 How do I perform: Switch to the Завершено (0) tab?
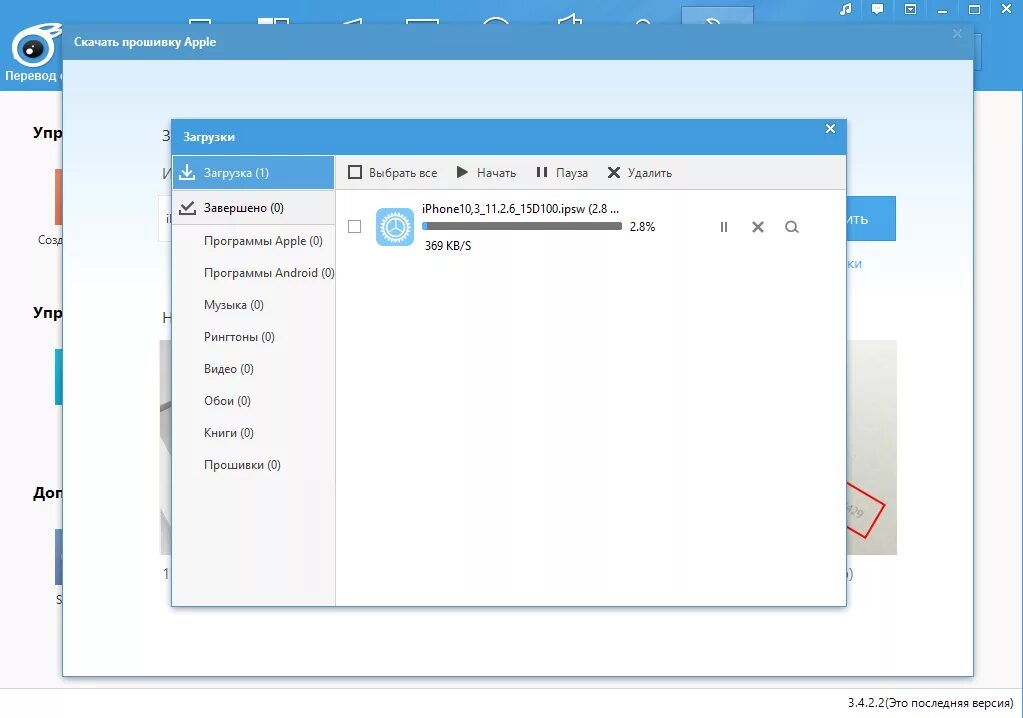253,208
